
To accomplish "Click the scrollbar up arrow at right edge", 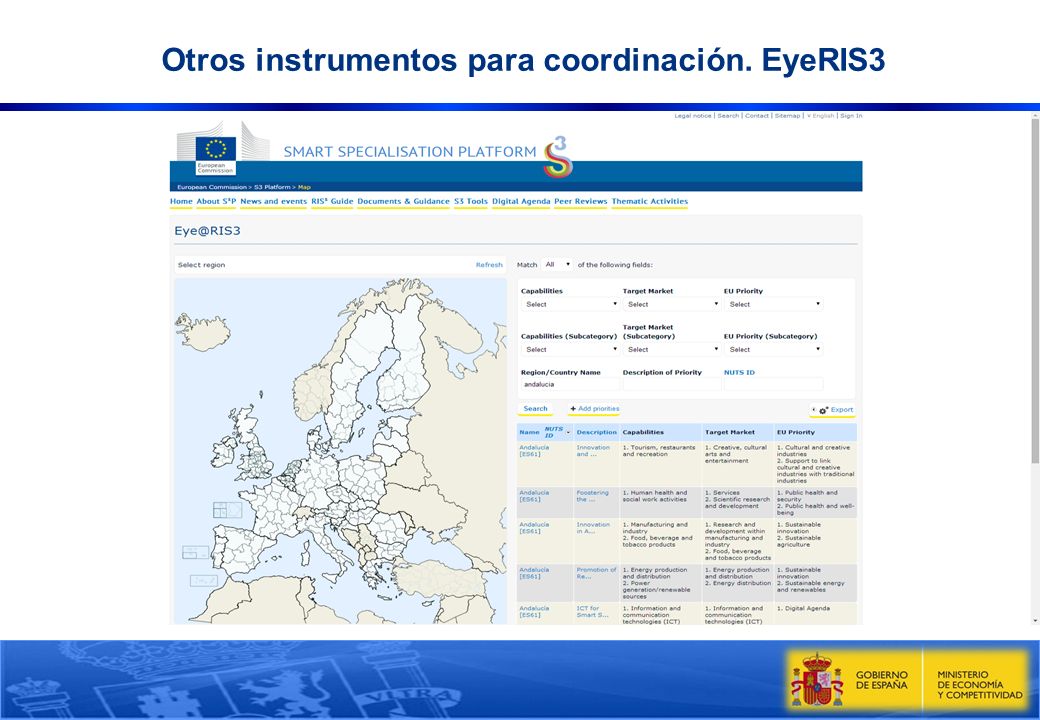I will pyautogui.click(x=1035, y=116).
